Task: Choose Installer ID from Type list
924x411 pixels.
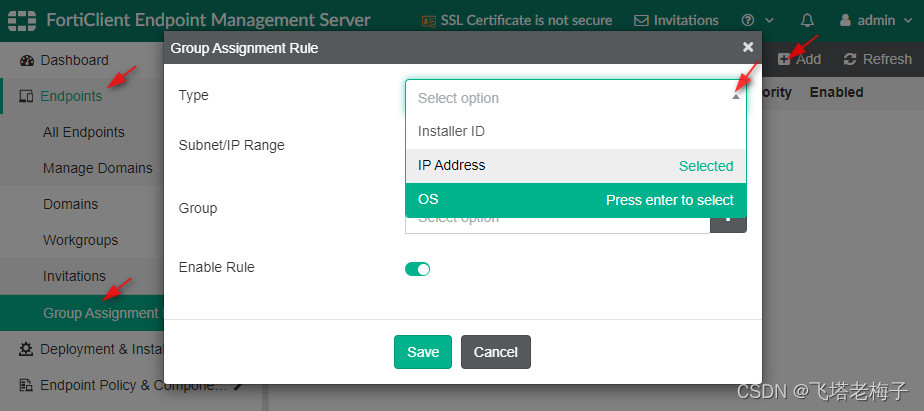Action: 576,131
